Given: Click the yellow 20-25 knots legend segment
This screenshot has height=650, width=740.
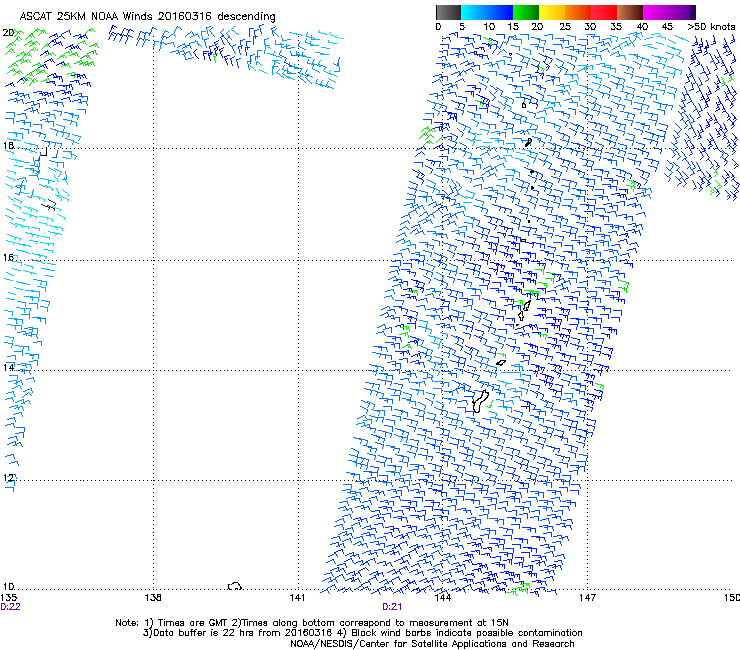Looking at the screenshot, I should pyautogui.click(x=552, y=12).
